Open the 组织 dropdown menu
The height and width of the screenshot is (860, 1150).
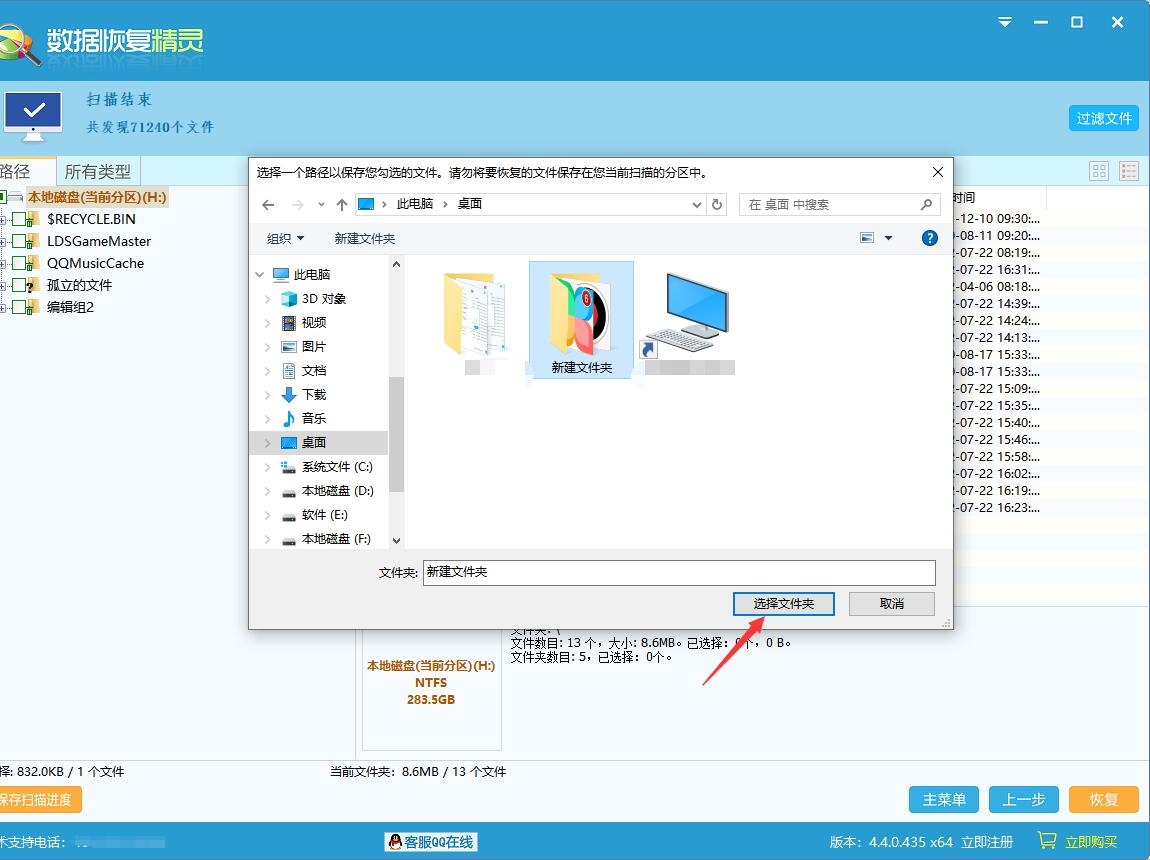(285, 238)
